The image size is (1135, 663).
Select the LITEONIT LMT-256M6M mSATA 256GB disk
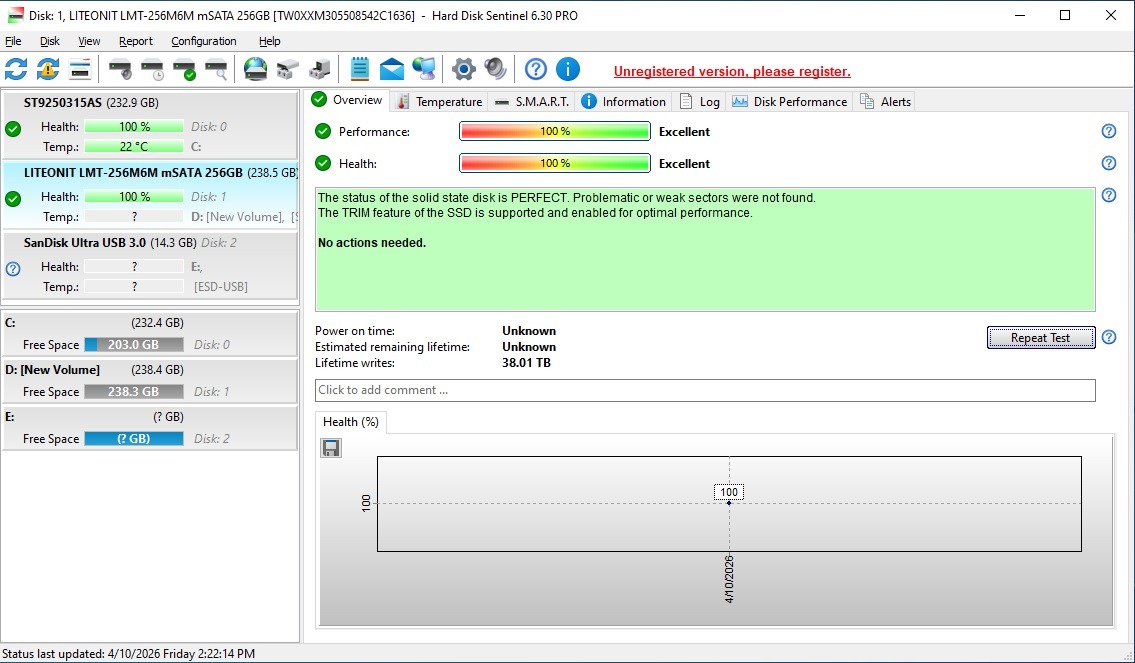(x=150, y=195)
